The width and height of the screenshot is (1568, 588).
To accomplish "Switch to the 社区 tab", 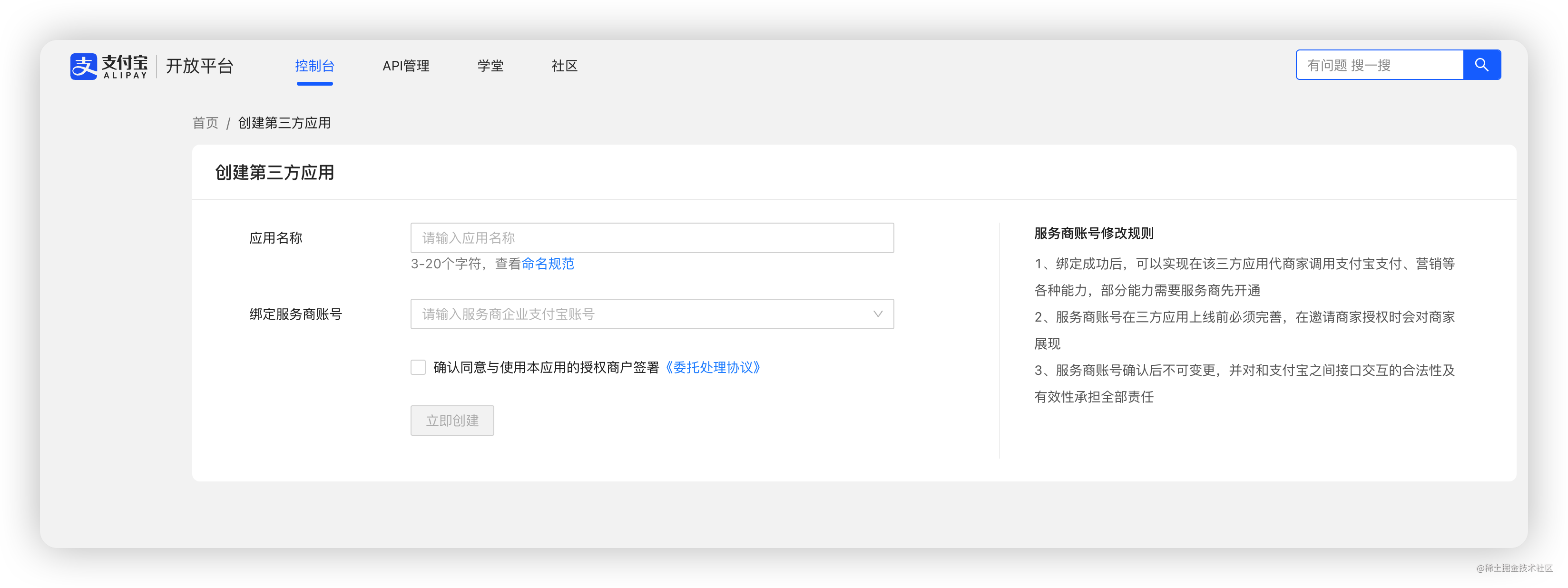I will click(564, 66).
